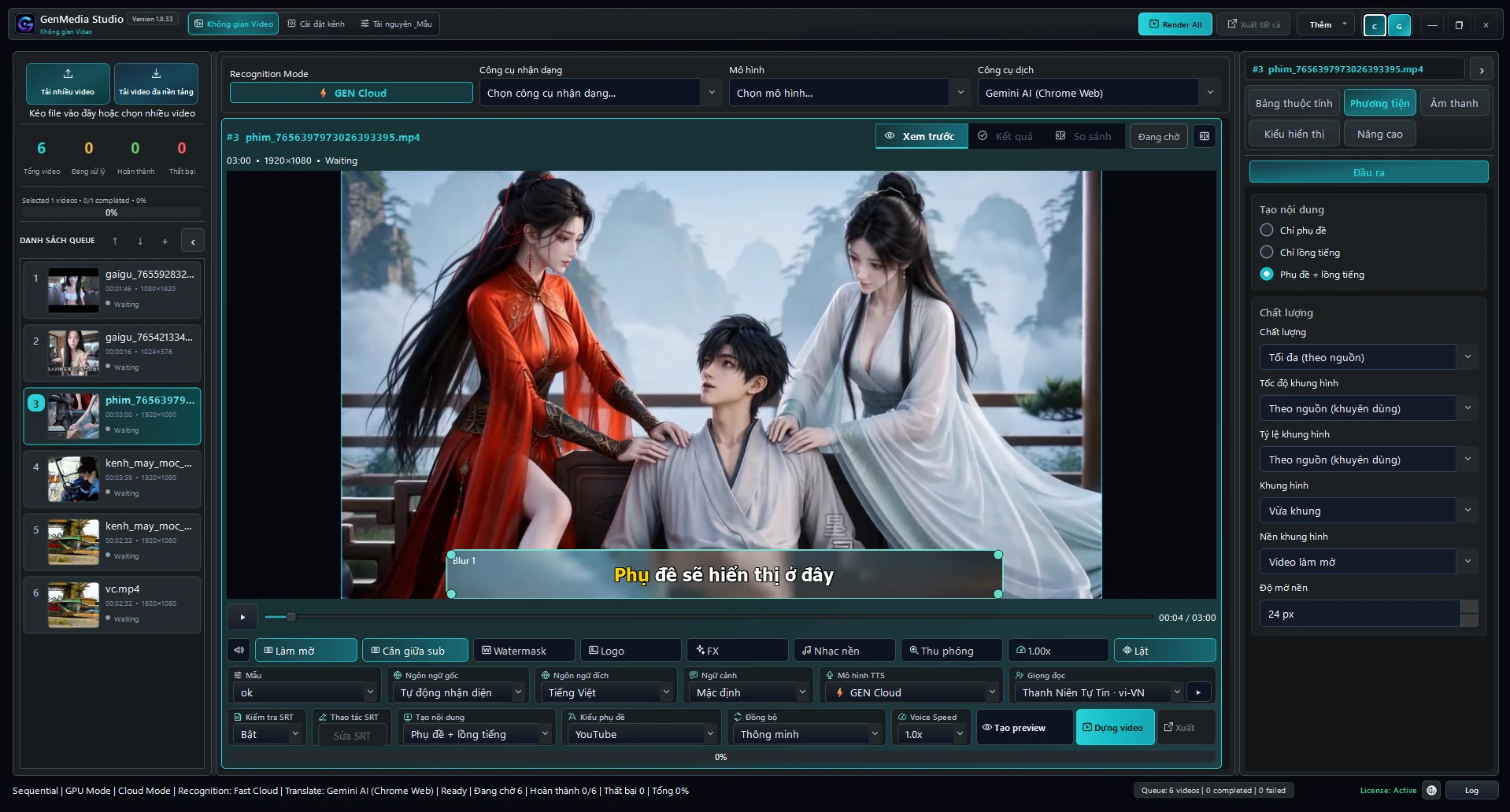
Task: Move queue item up with arrow icon
Action: pos(115,241)
